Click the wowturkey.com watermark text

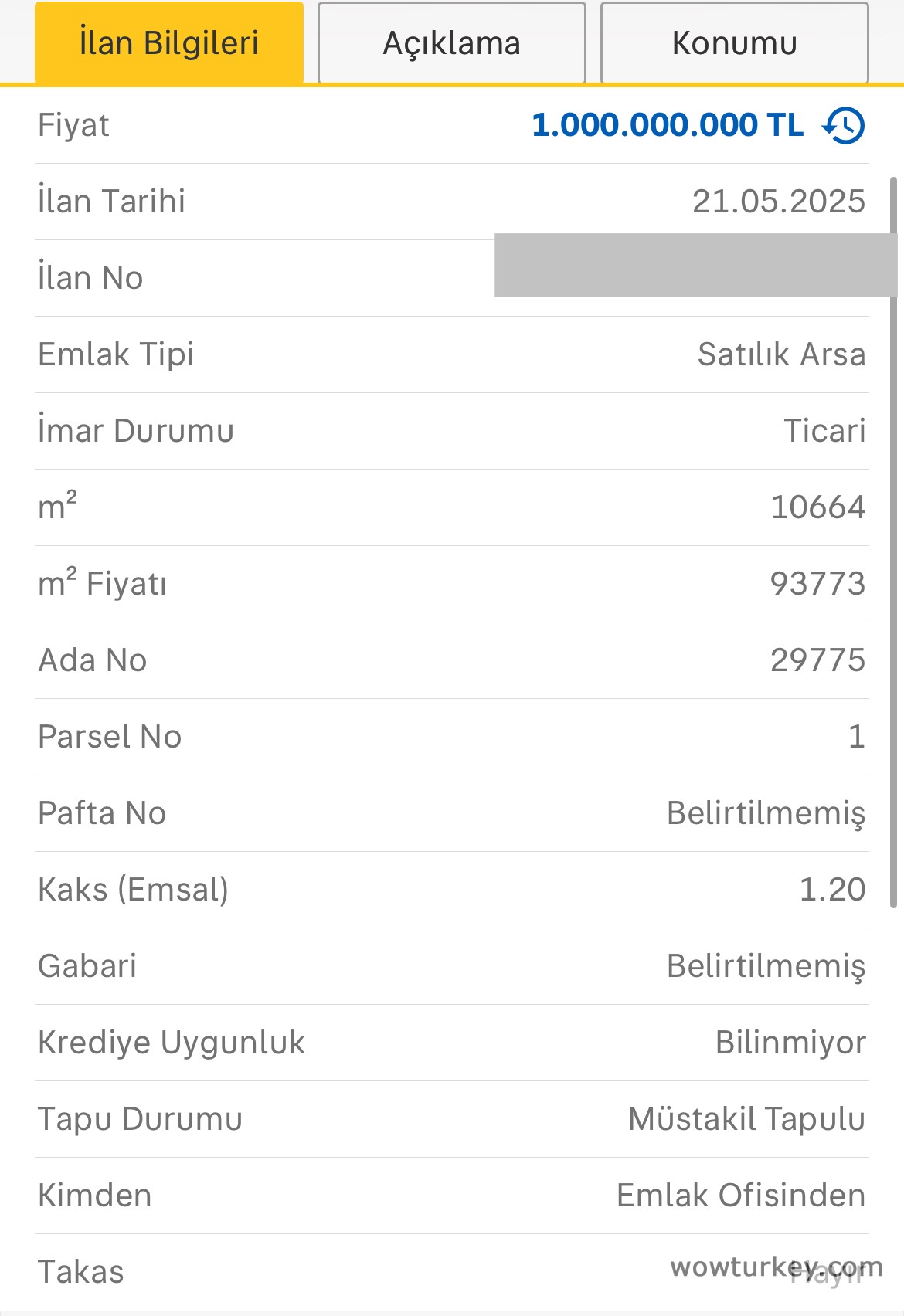(x=776, y=1267)
